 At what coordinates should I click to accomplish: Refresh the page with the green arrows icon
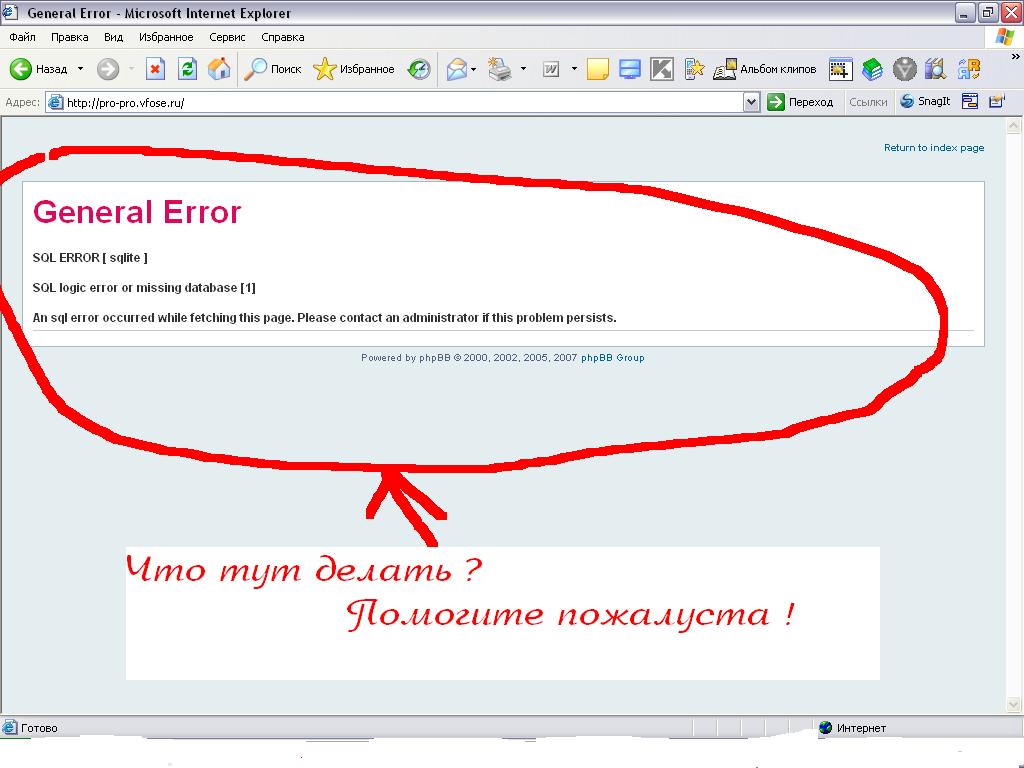click(x=187, y=69)
